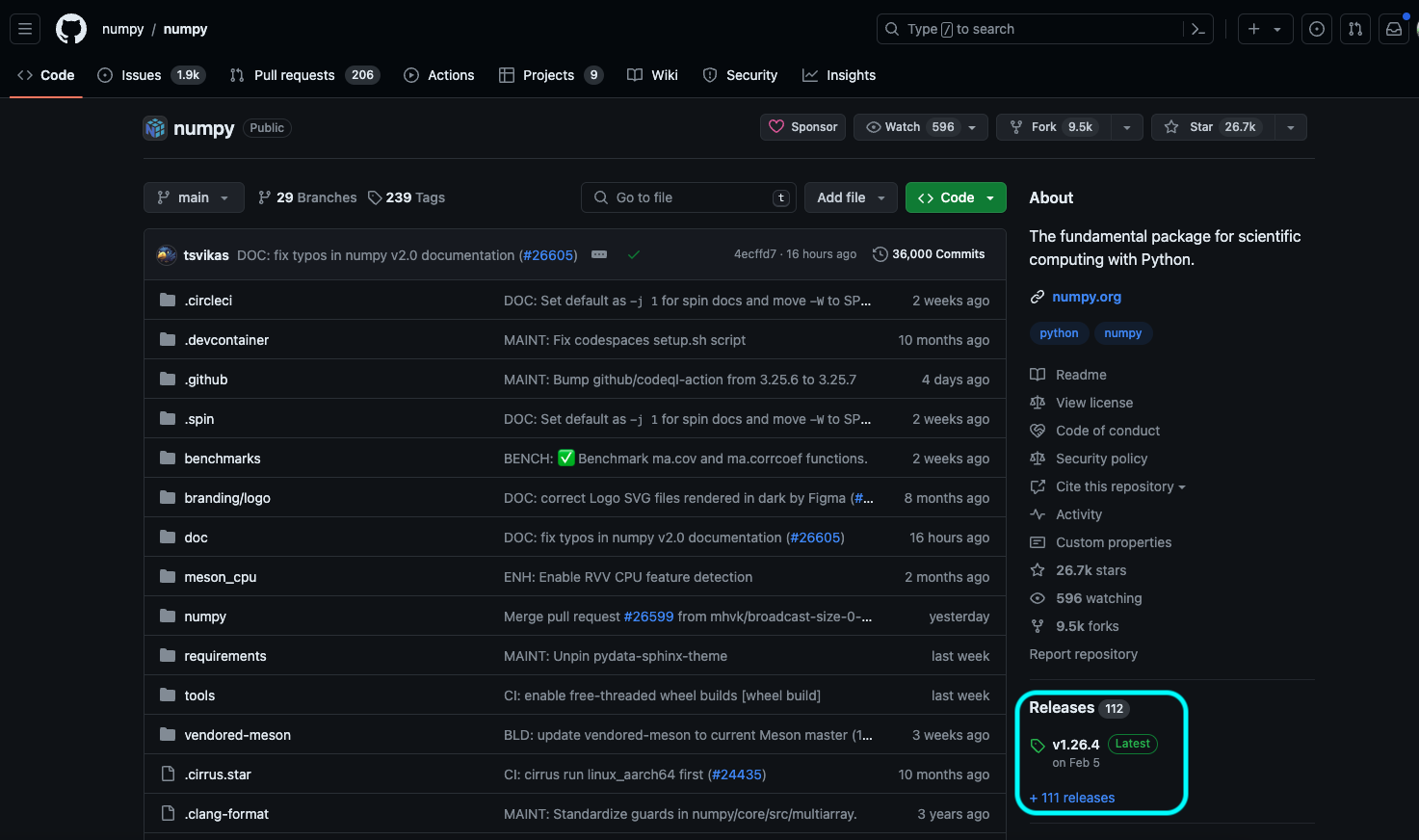The image size is (1419, 840).
Task: Open the main branch dropdown
Action: [x=194, y=197]
